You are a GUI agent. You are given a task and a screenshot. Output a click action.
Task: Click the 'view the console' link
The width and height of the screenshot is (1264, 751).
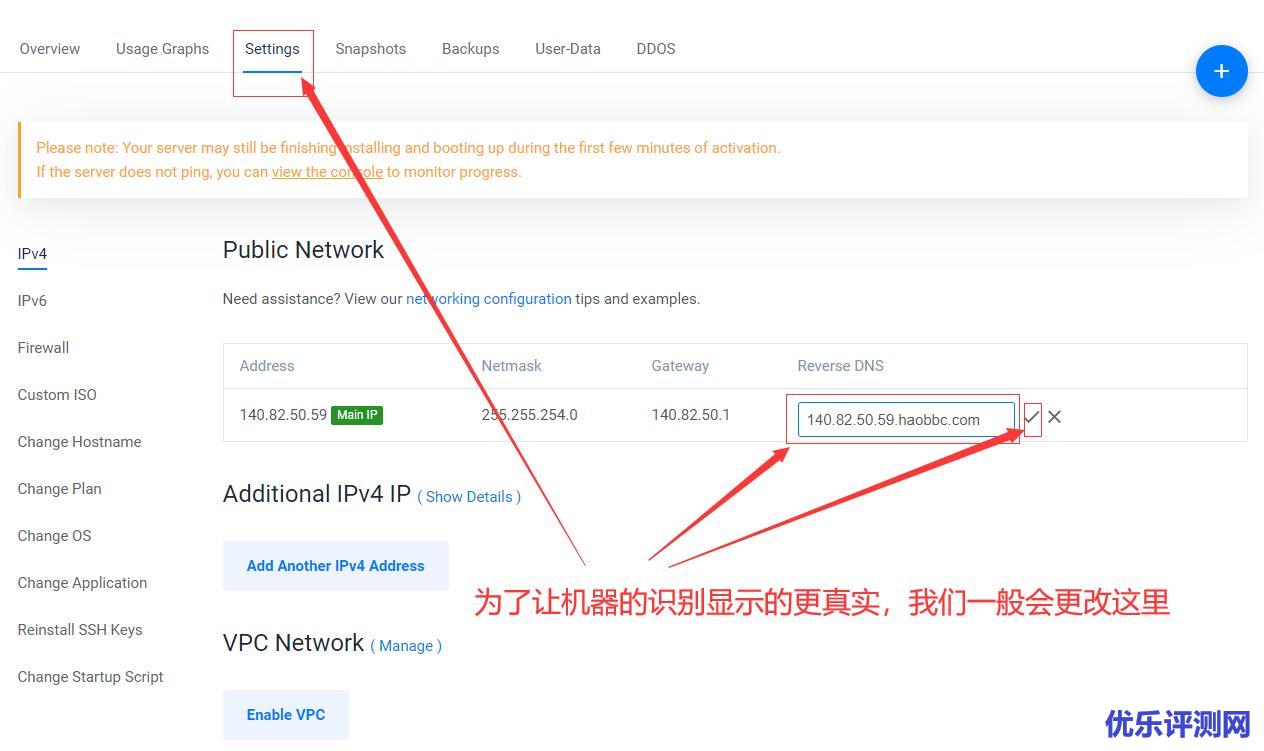point(327,172)
